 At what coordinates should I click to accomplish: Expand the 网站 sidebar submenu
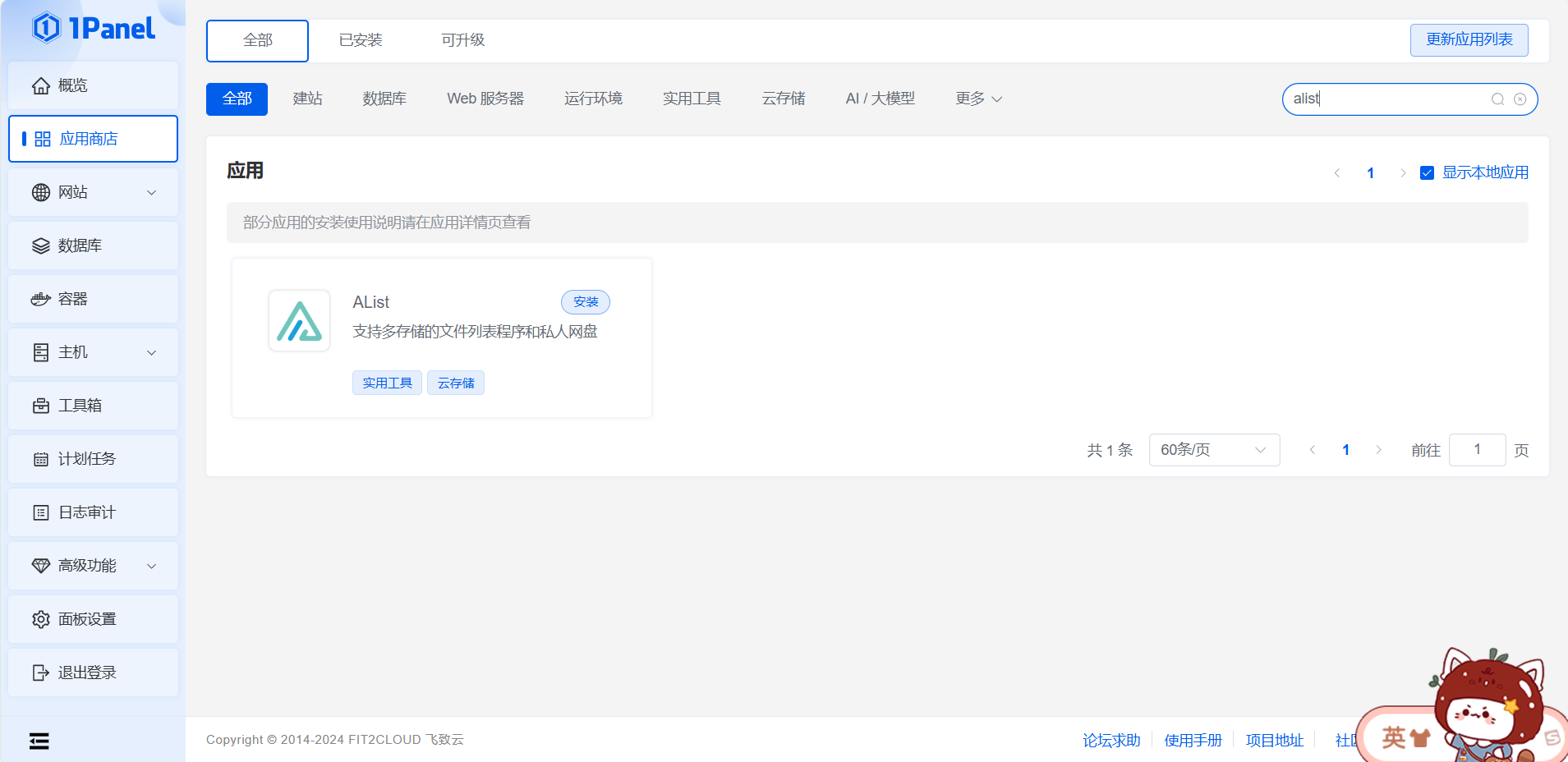[152, 192]
